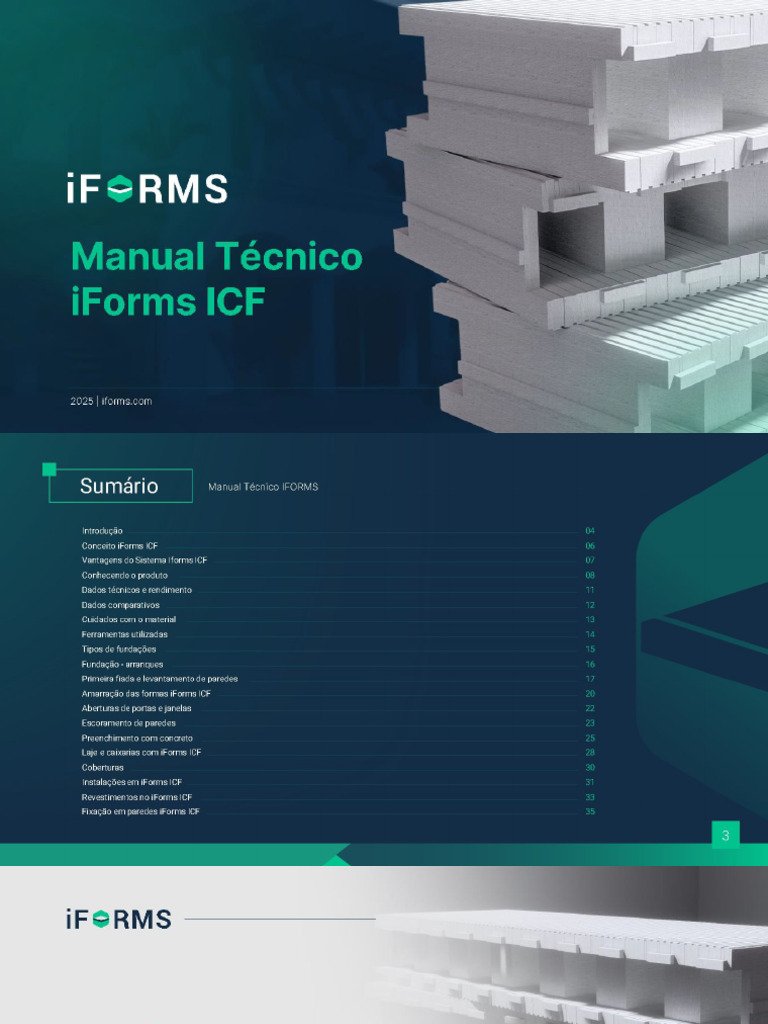Click page number 35 in the summary

click(590, 811)
